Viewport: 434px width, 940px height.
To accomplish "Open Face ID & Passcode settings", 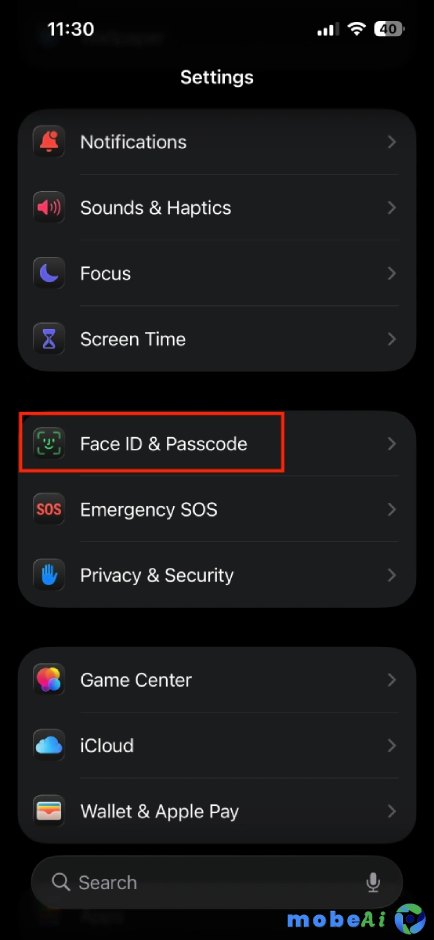I will click(217, 444).
